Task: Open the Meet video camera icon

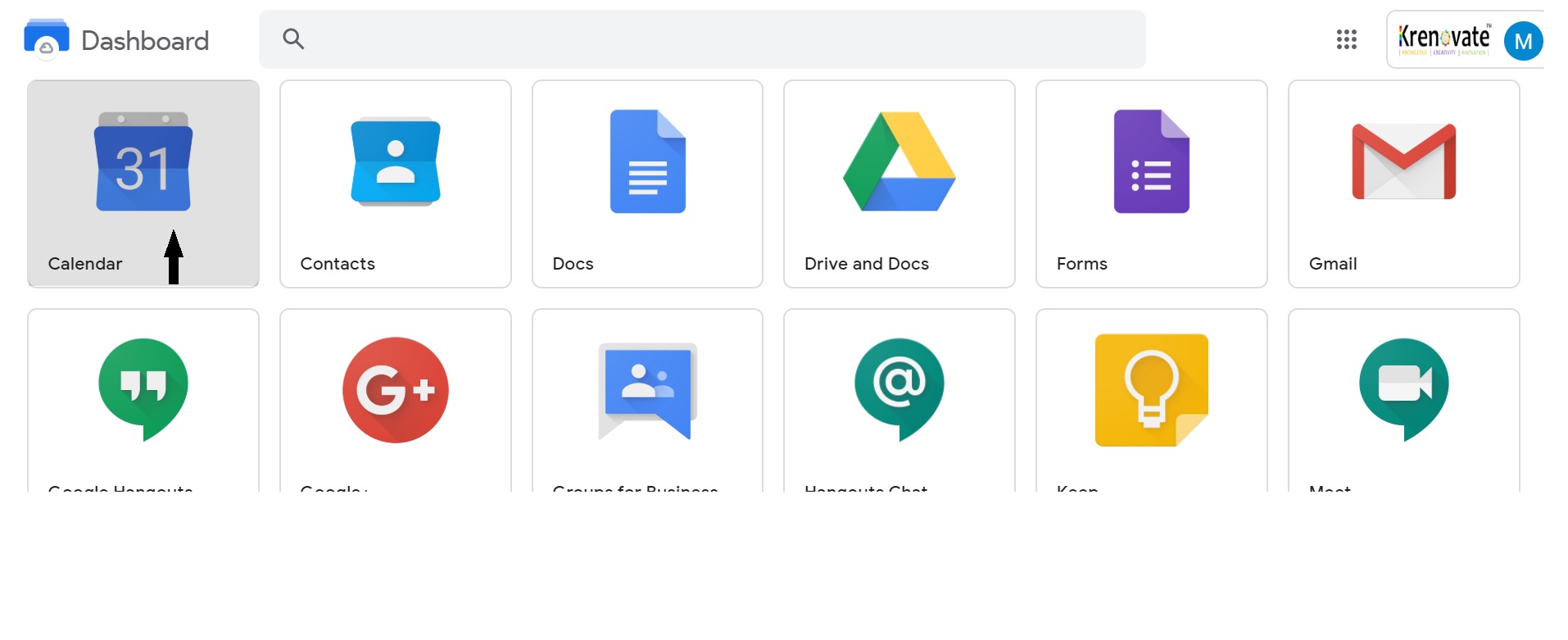Action: pos(1404,389)
